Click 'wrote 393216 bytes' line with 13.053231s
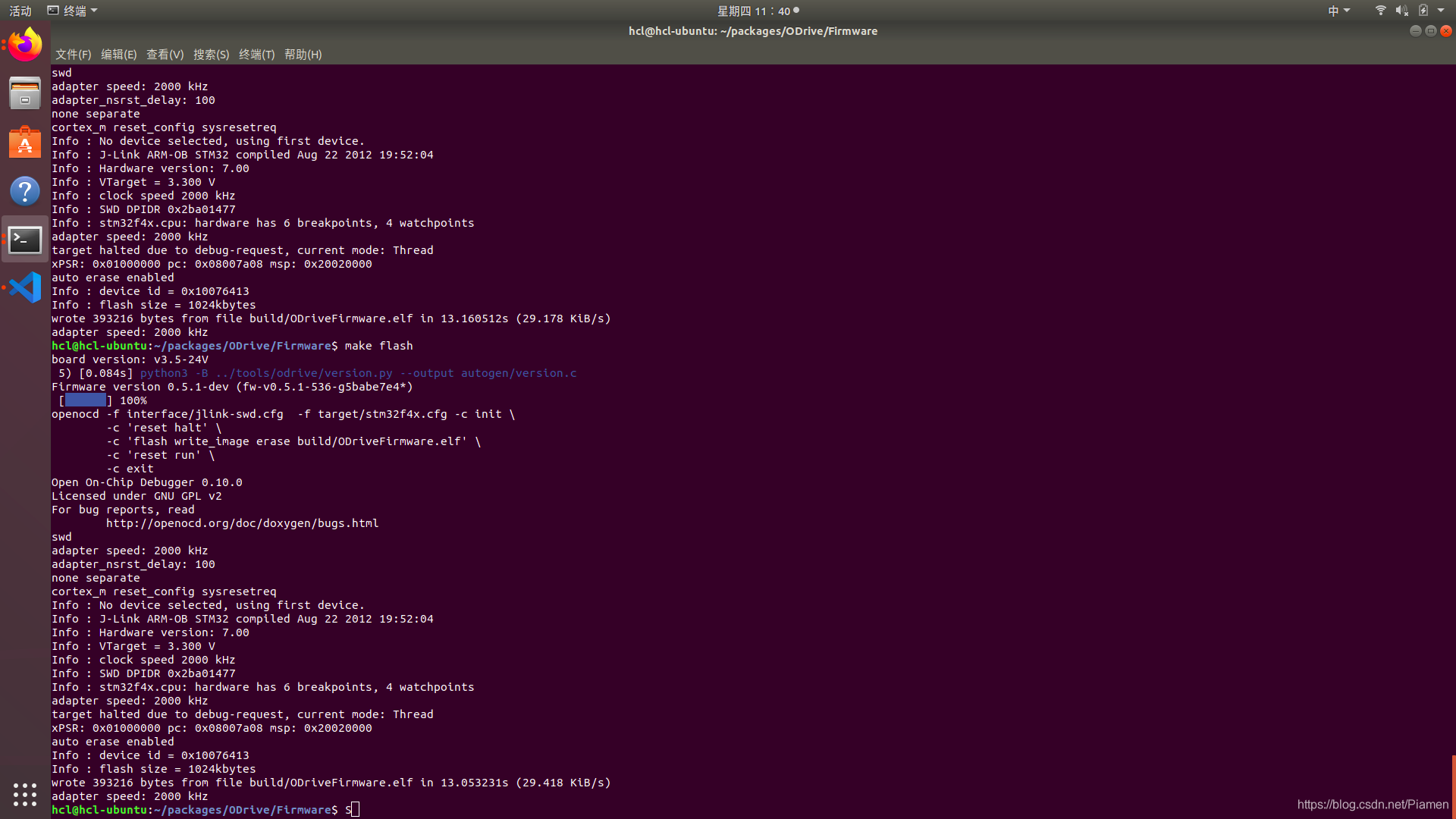Viewport: 1456px width, 819px height. tap(331, 783)
